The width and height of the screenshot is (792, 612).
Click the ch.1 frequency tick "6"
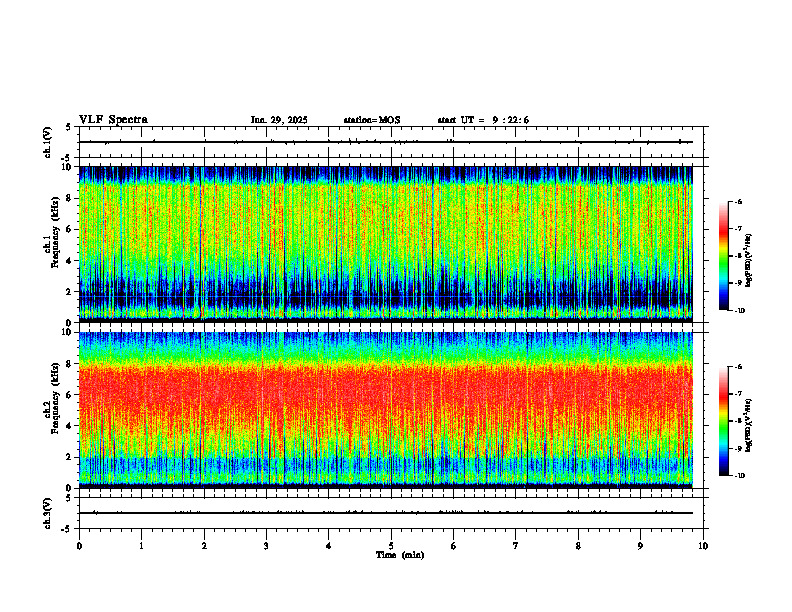tap(69, 229)
